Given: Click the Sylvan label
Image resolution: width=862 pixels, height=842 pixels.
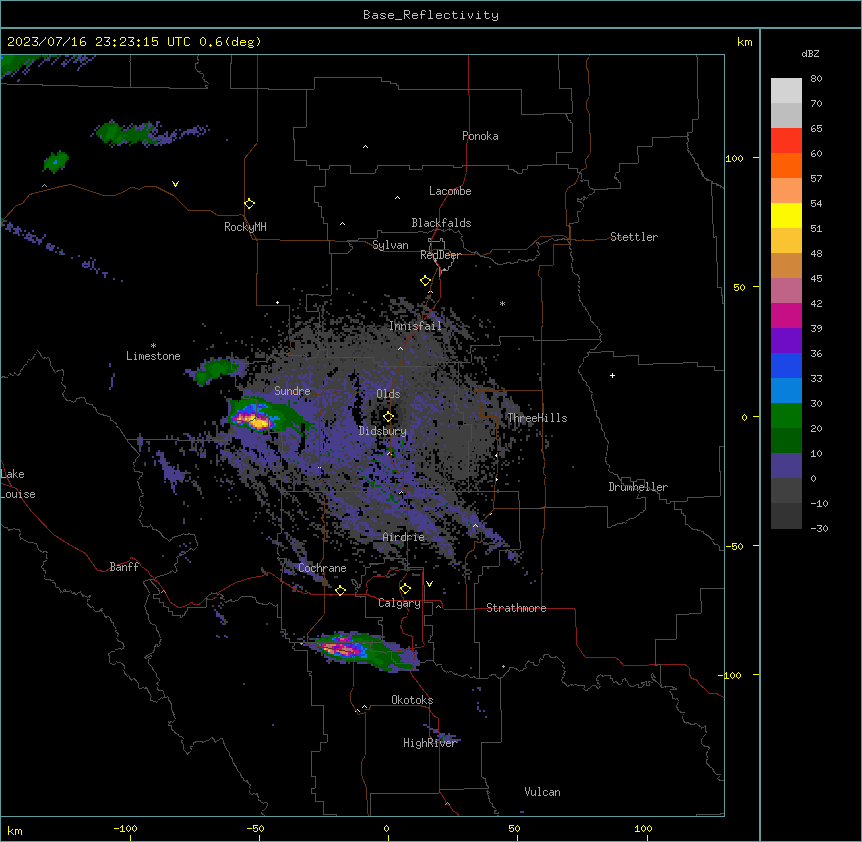Looking at the screenshot, I should 390,245.
